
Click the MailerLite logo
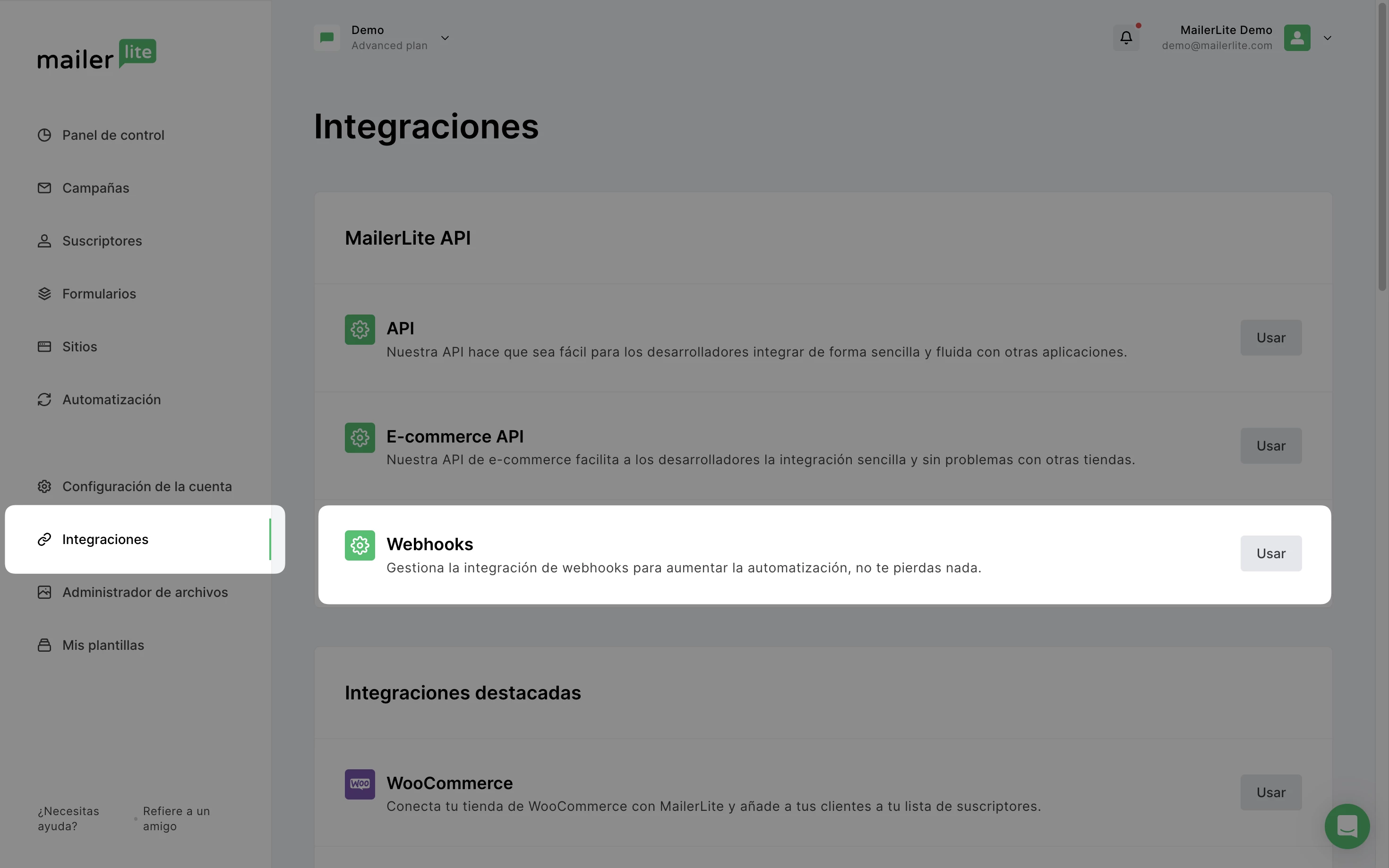click(96, 54)
